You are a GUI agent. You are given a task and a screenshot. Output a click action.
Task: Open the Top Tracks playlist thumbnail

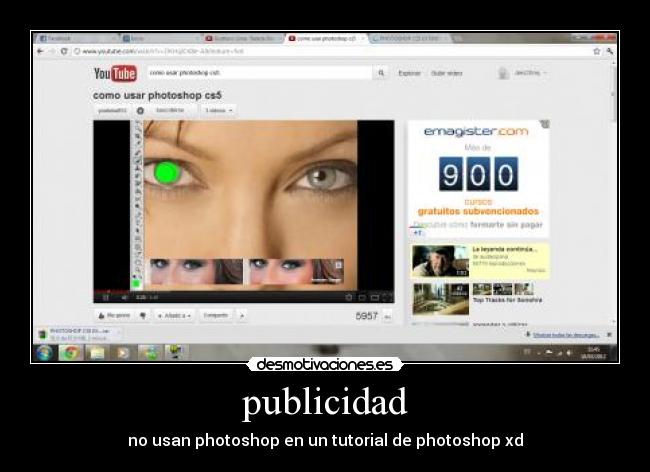(441, 299)
